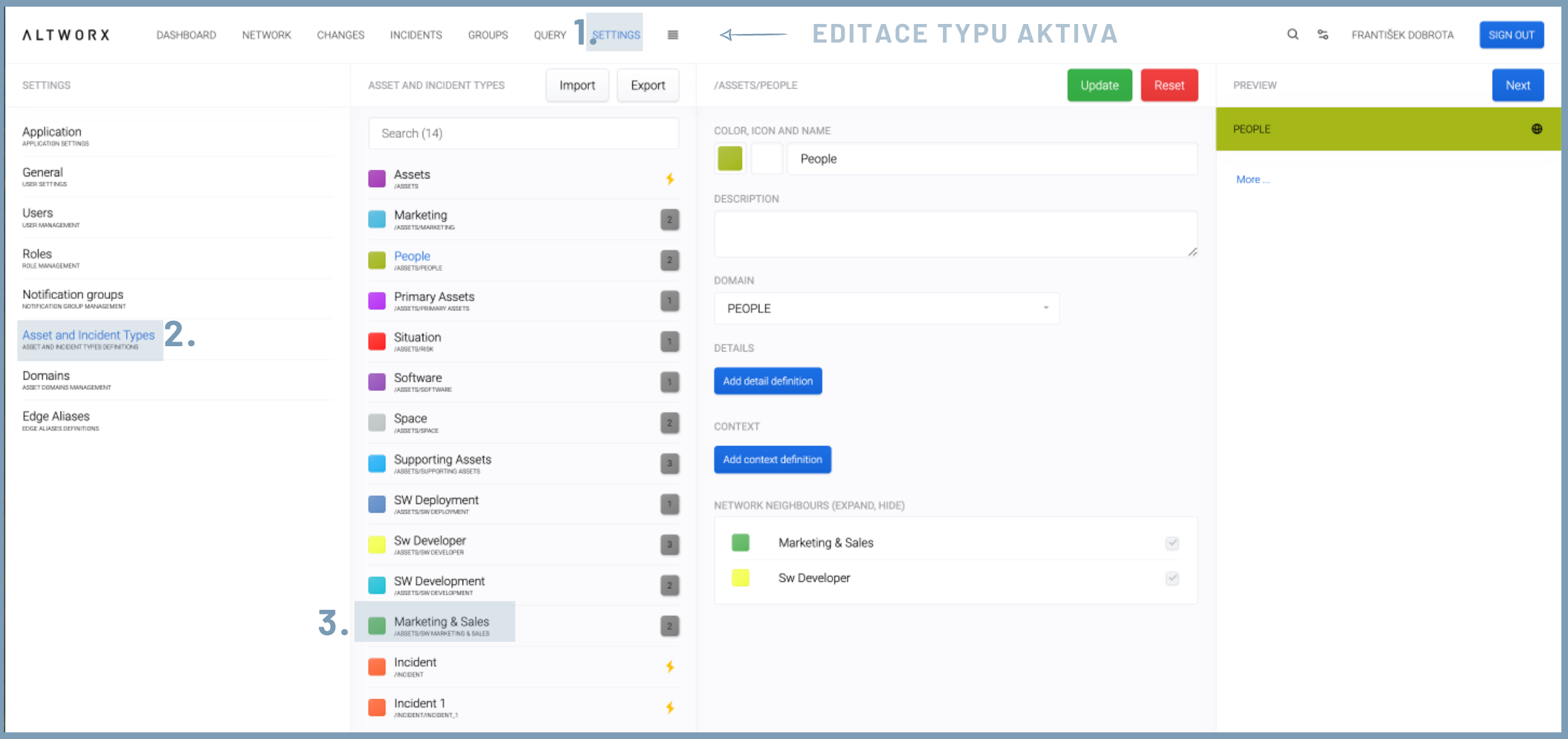Click the count badge beside Supporting Assets

pyautogui.click(x=670, y=463)
